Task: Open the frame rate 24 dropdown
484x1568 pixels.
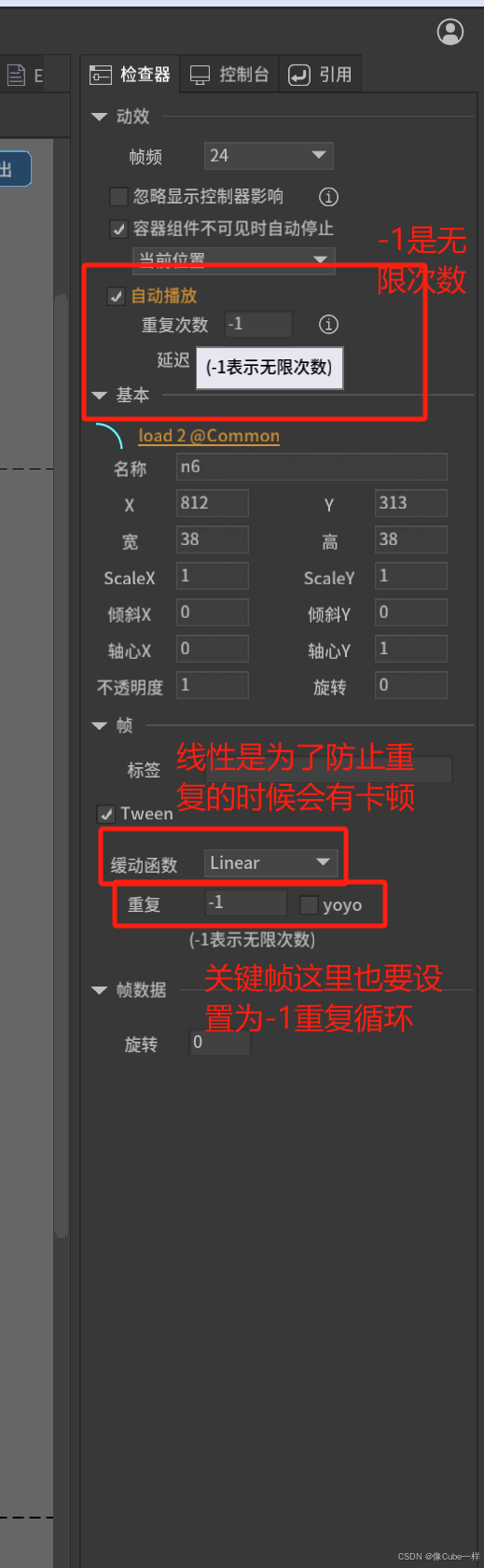Action: click(x=269, y=156)
